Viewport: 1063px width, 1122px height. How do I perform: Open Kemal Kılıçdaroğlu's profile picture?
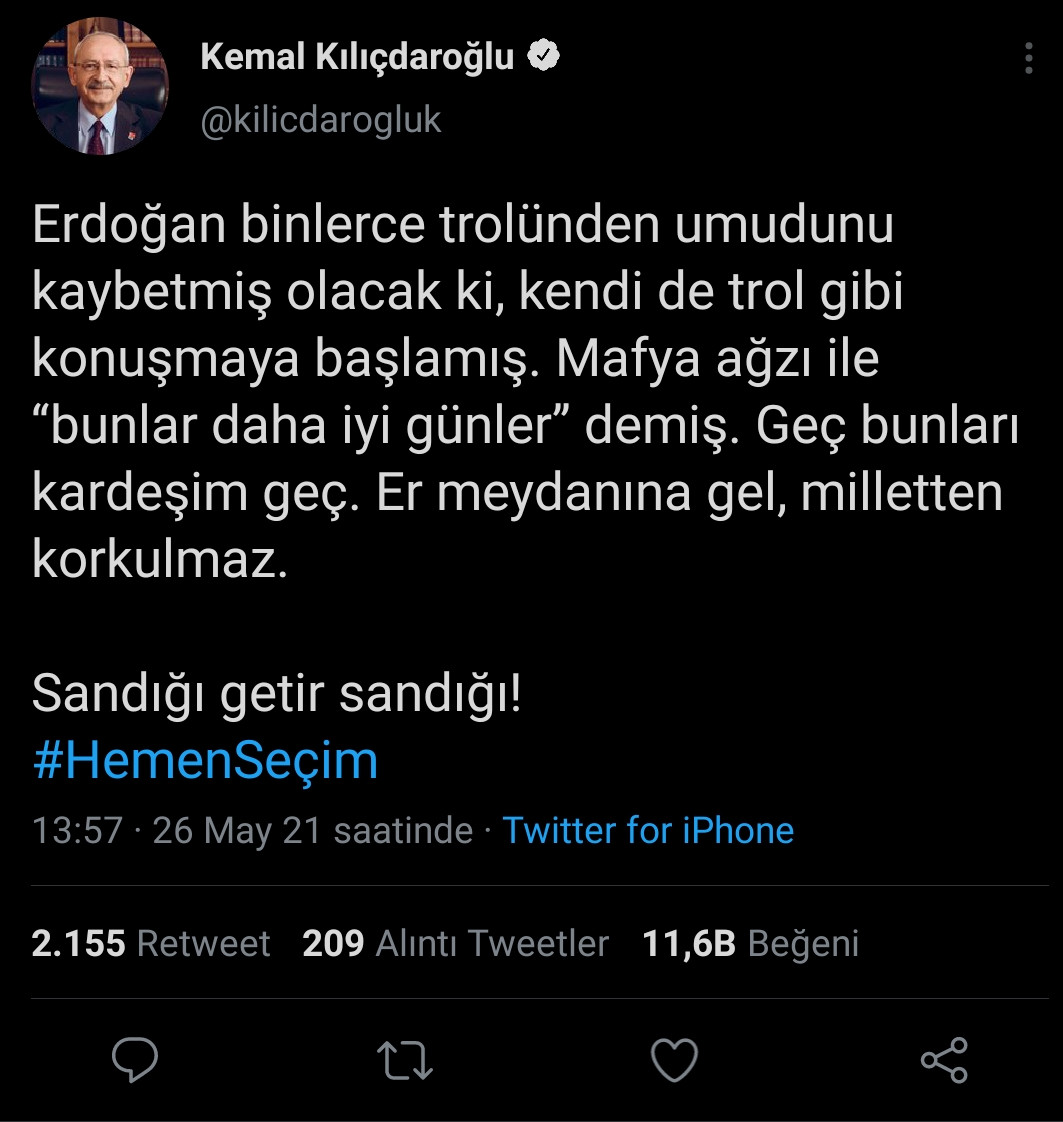pyautogui.click(x=99, y=84)
